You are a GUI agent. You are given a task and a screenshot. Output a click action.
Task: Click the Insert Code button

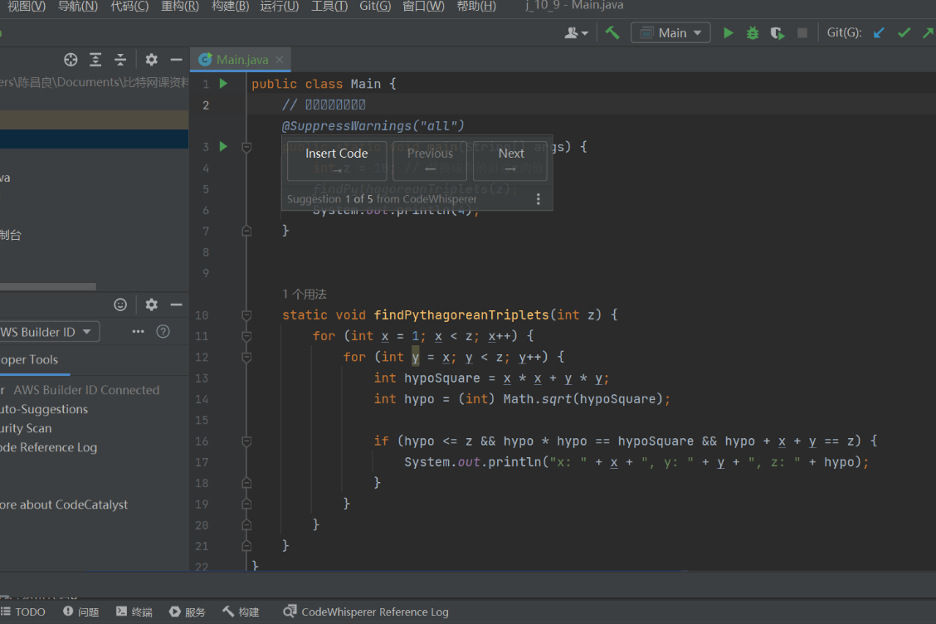(x=336, y=160)
